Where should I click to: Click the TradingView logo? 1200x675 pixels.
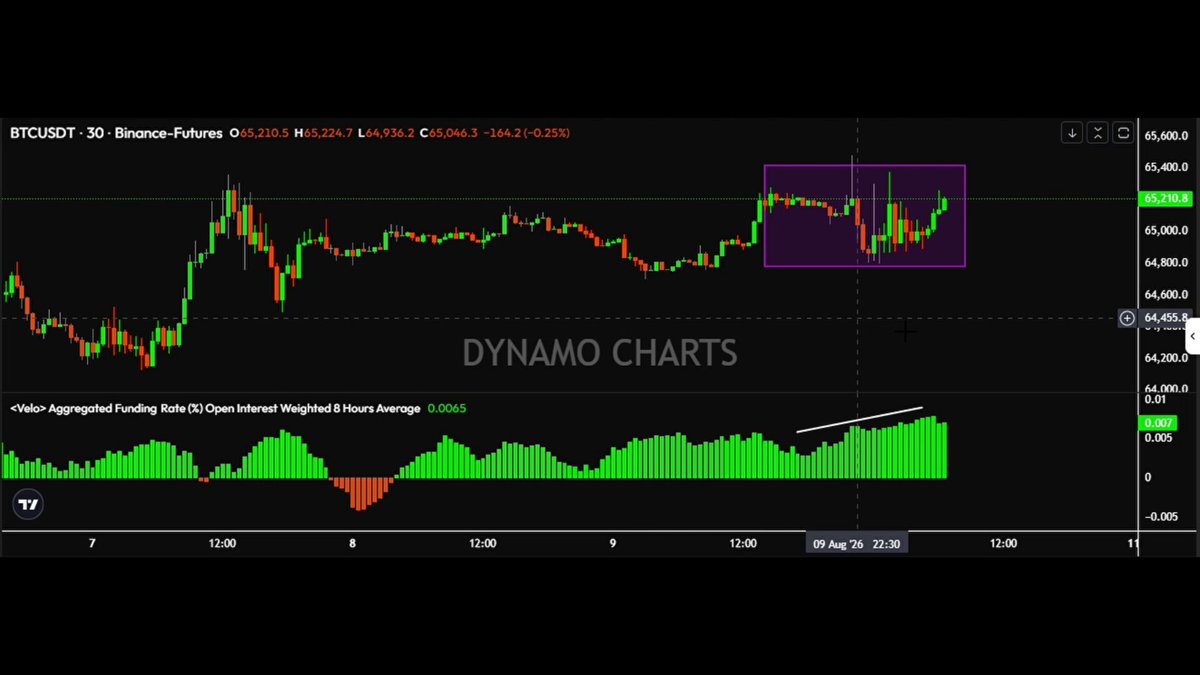[x=29, y=505]
